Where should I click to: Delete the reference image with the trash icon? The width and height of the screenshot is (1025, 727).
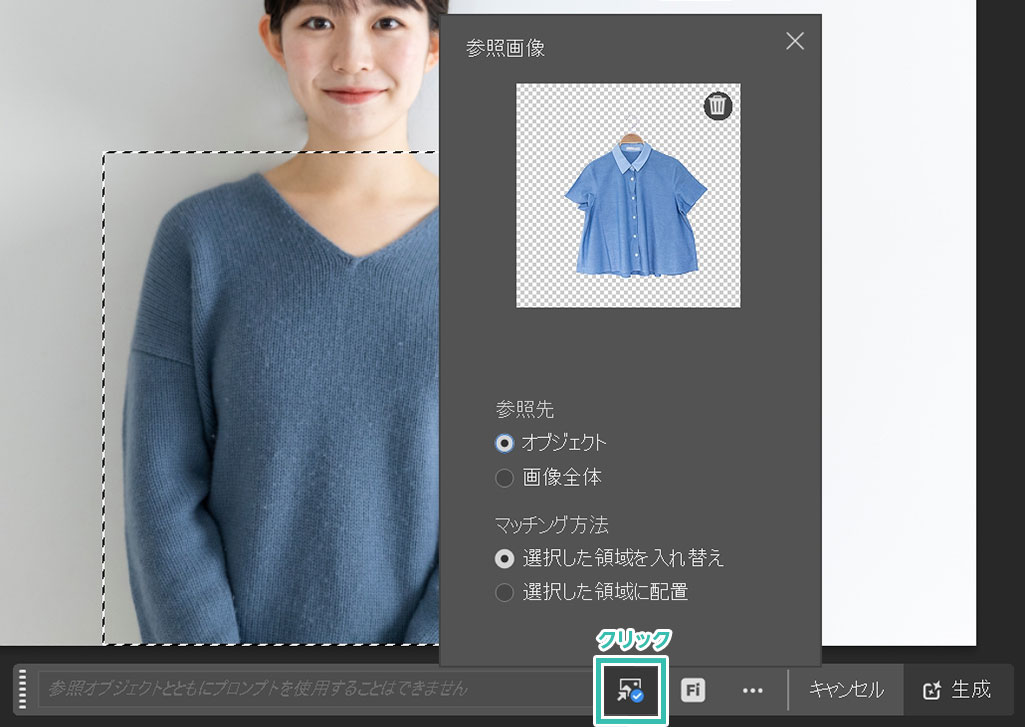point(718,106)
